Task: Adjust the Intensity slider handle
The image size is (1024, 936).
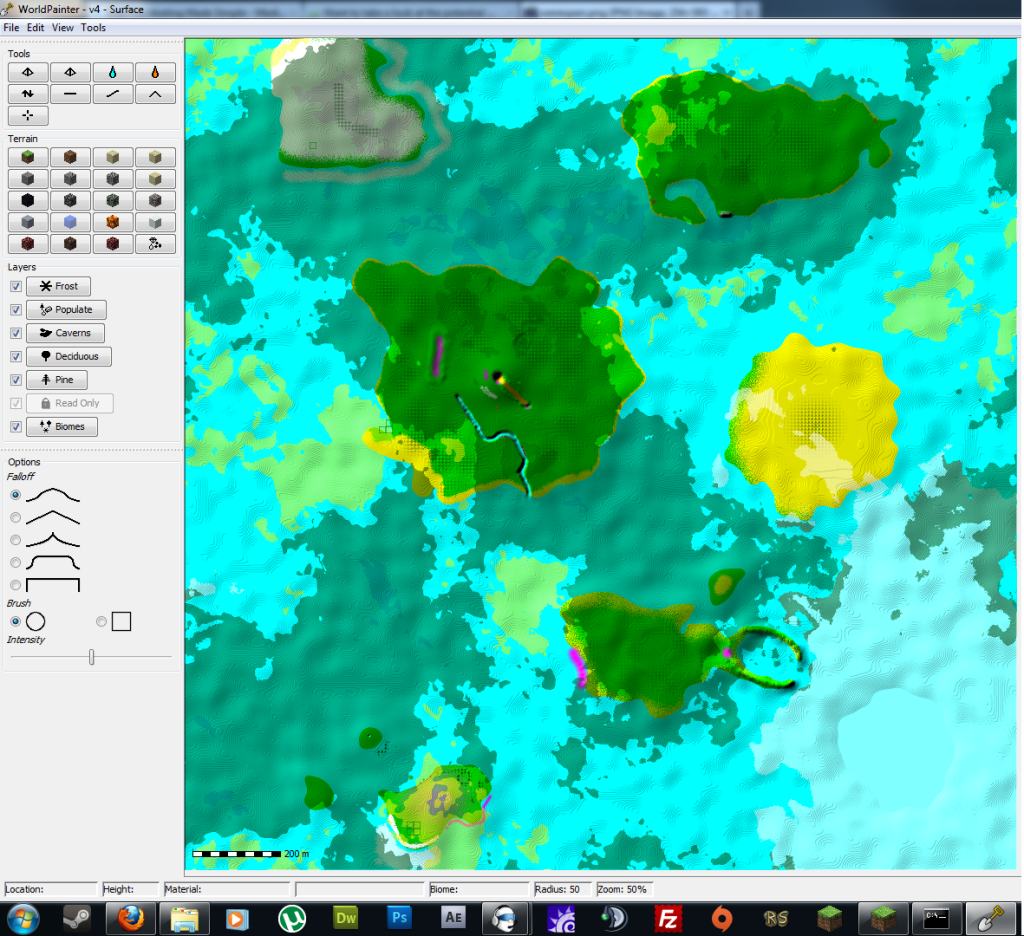Action: coord(92,657)
